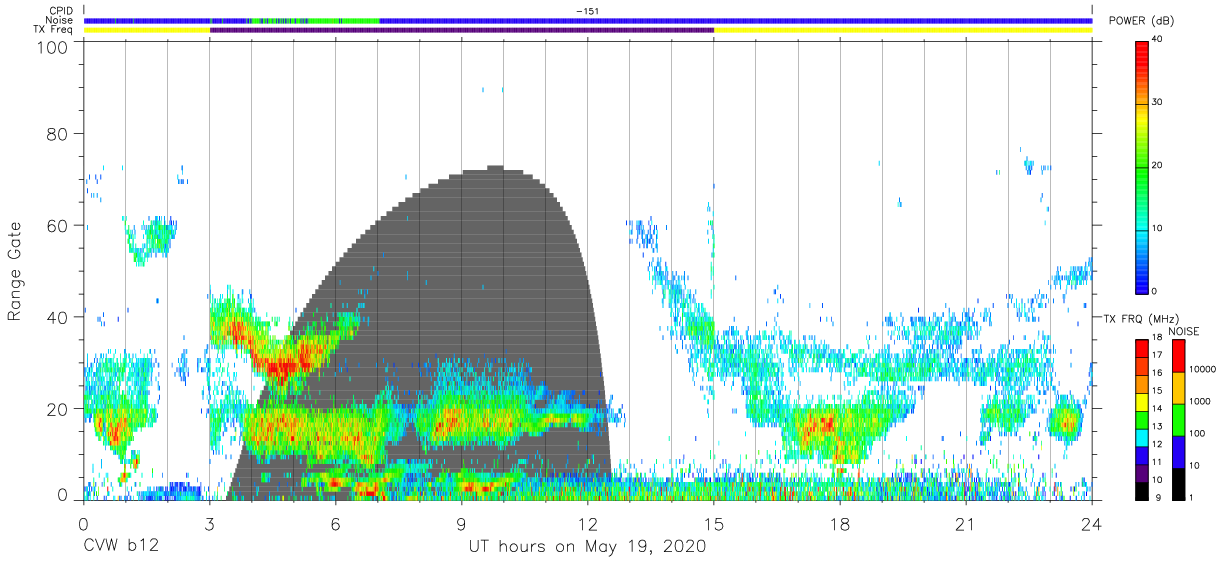Click the CPID label at the top left

click(60, 11)
